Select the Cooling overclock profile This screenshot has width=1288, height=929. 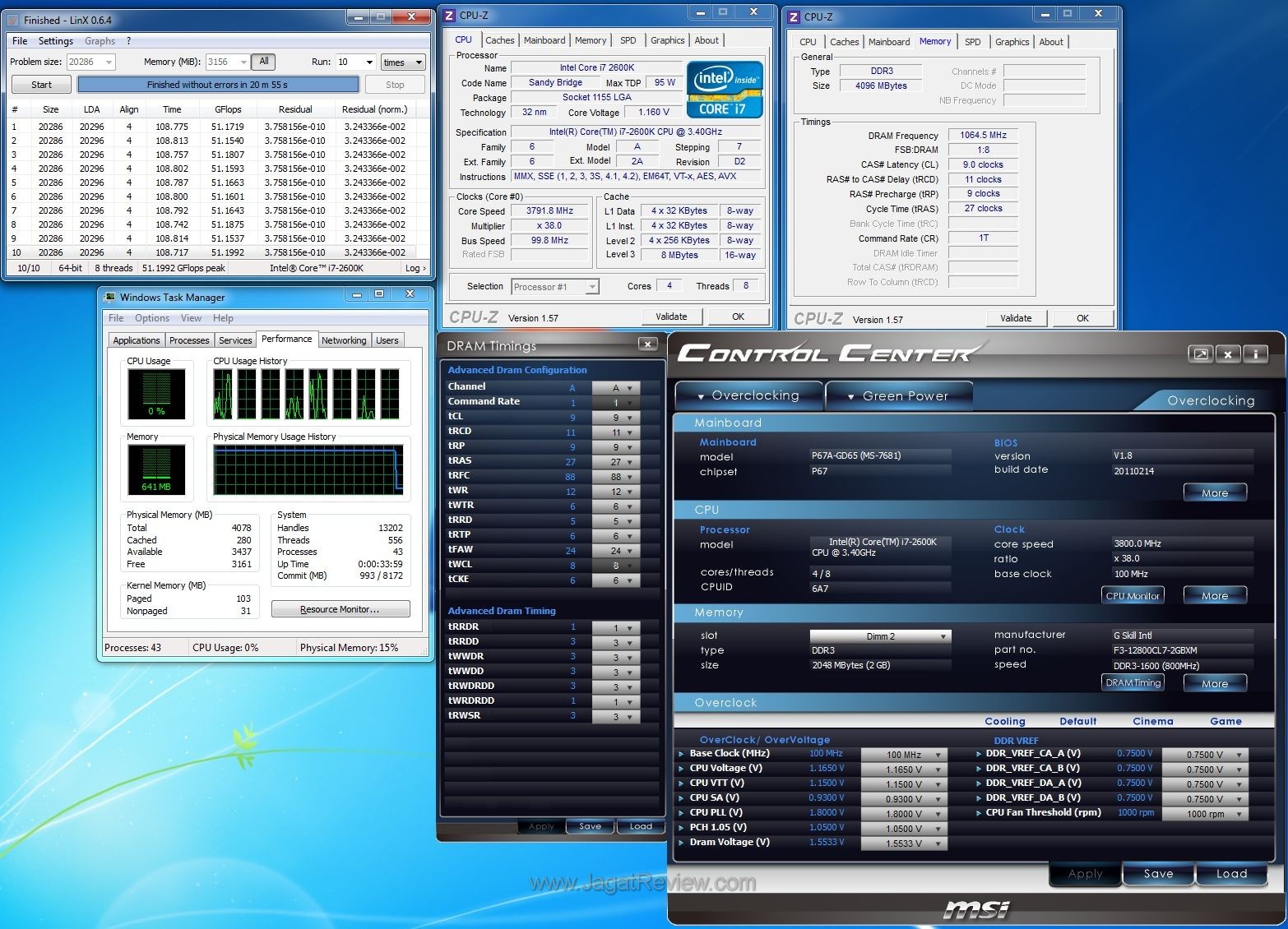click(x=1004, y=721)
